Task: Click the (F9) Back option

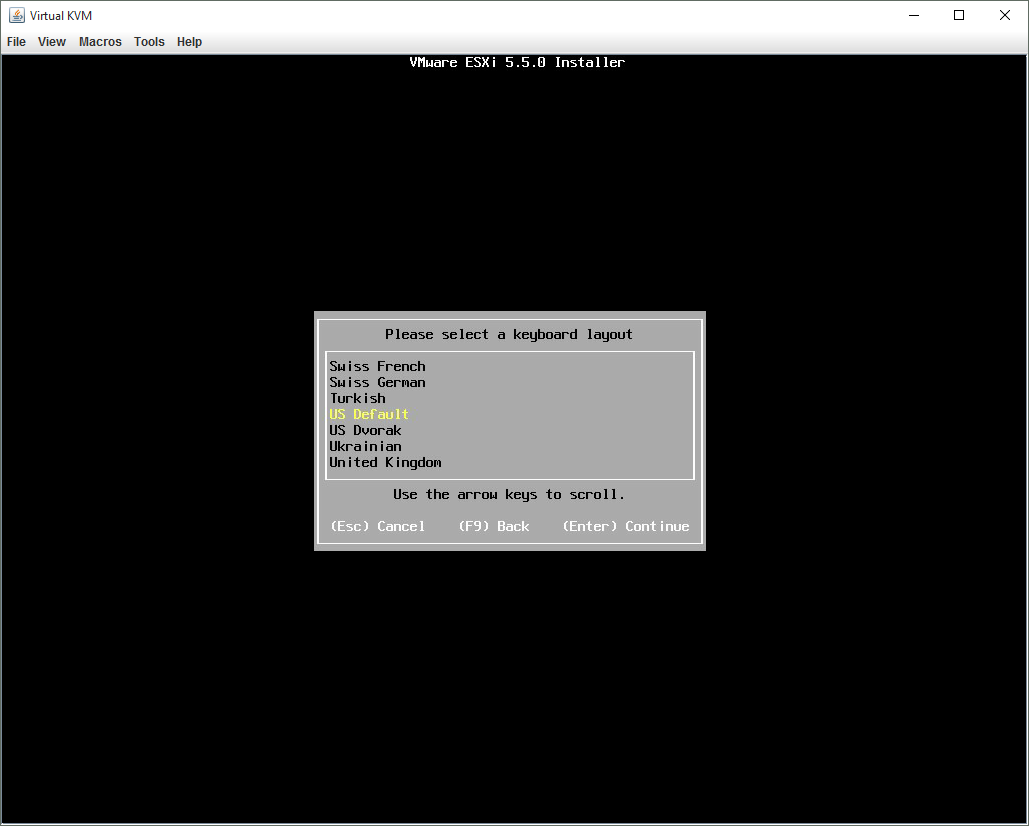Action: point(493,526)
